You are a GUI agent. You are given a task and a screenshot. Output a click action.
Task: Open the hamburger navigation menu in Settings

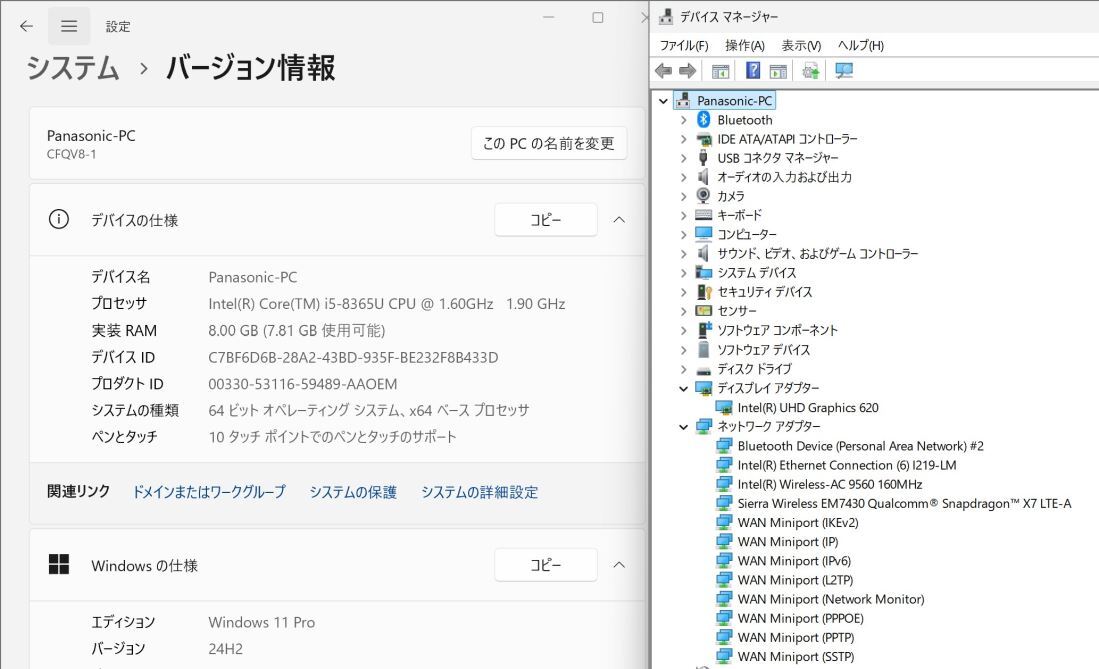[x=69, y=26]
